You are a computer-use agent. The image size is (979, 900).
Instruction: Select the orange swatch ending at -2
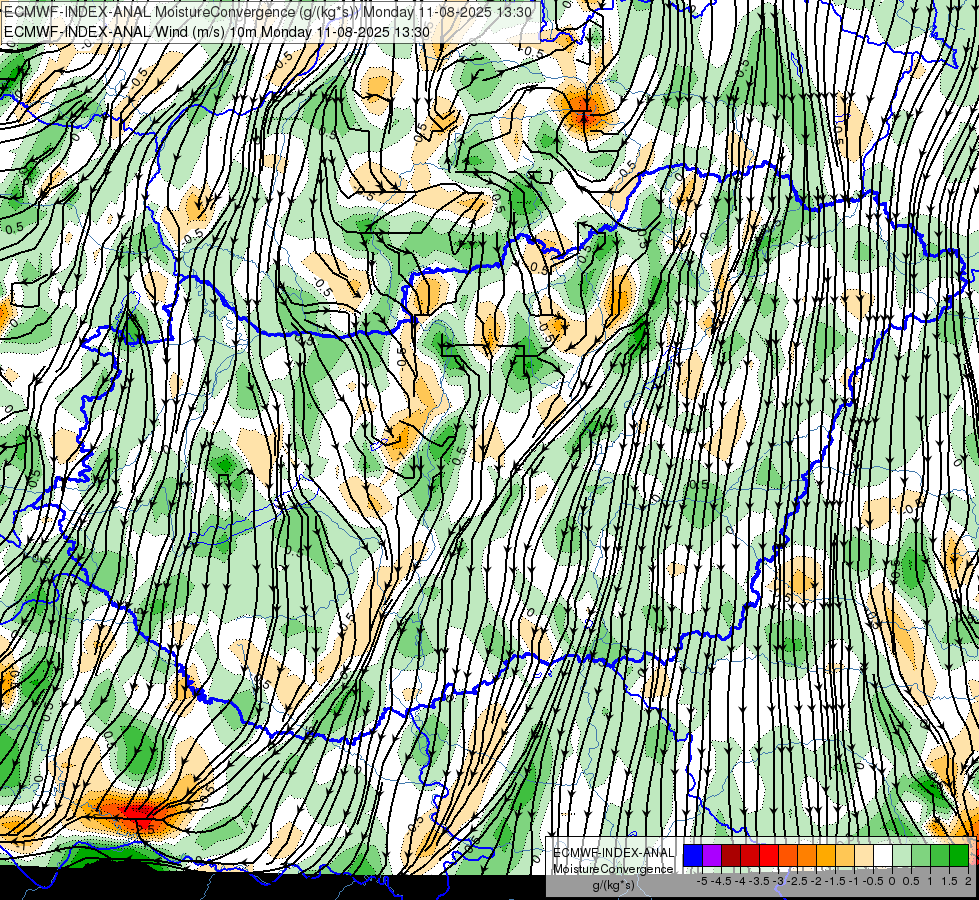[x=807, y=856]
